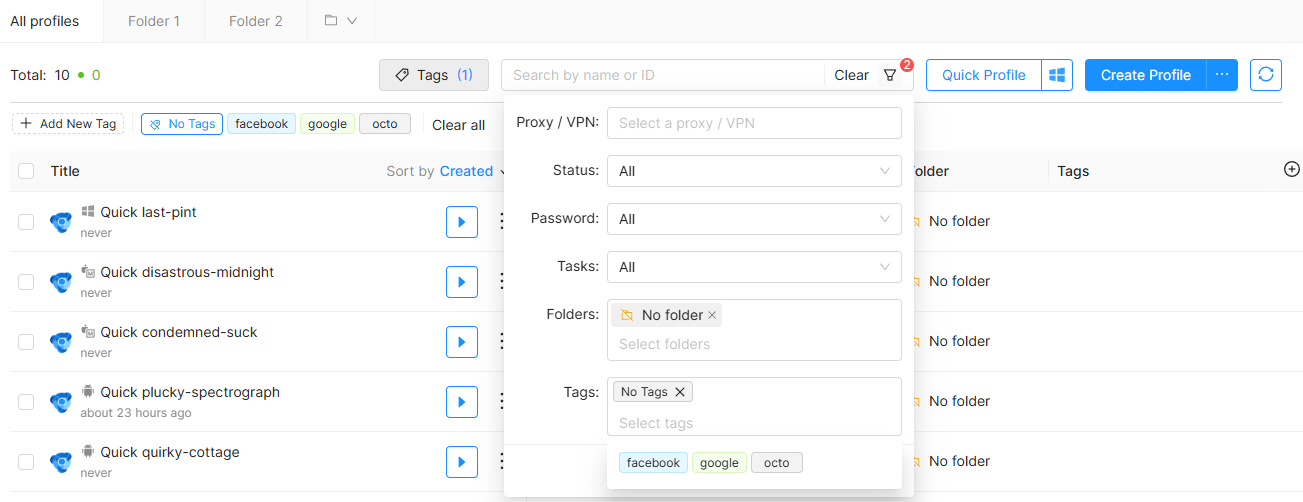Start the Quick disastrous-midnight profile

pos(461,281)
